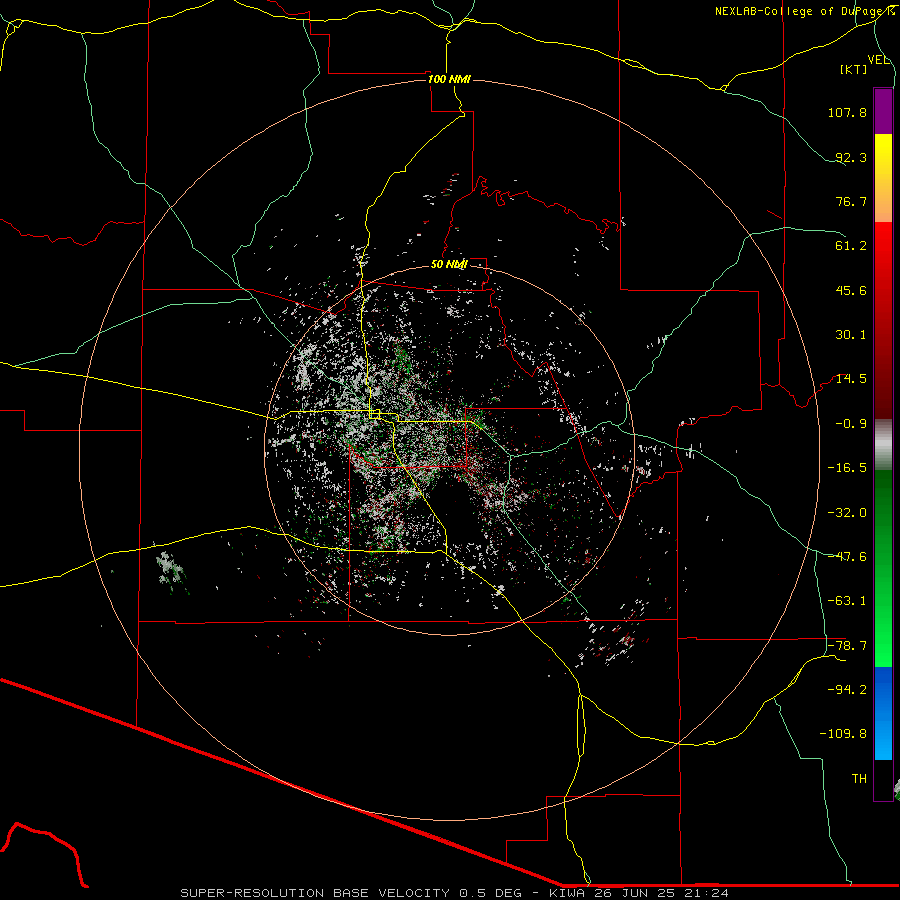Screen dimensions: 900x900
Task: Click the -78.7 legend value
Action: [847, 646]
